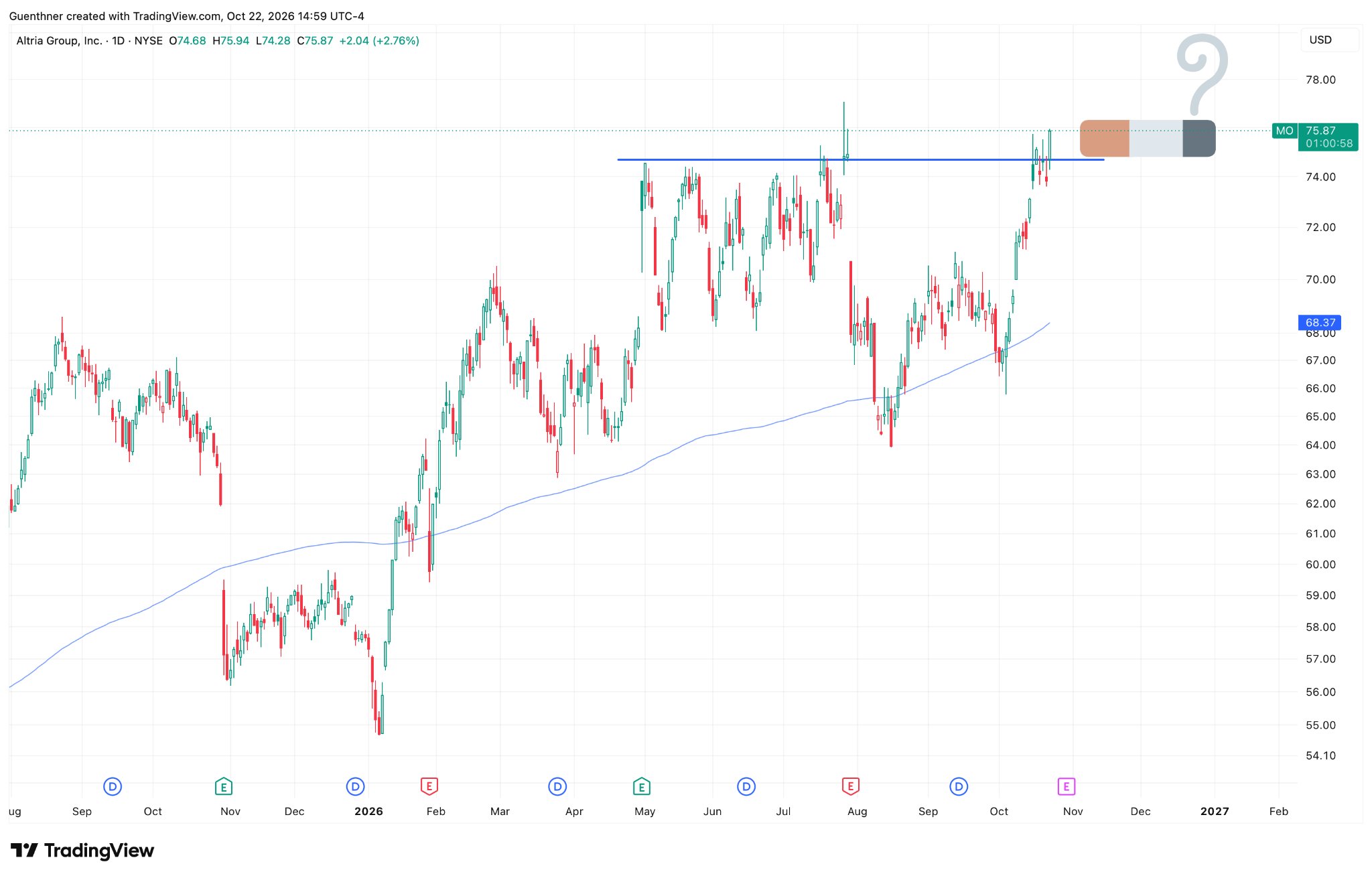This screenshot has width=1372, height=878.
Task: Click the last dividend D marker on the timeline
Action: 959,786
